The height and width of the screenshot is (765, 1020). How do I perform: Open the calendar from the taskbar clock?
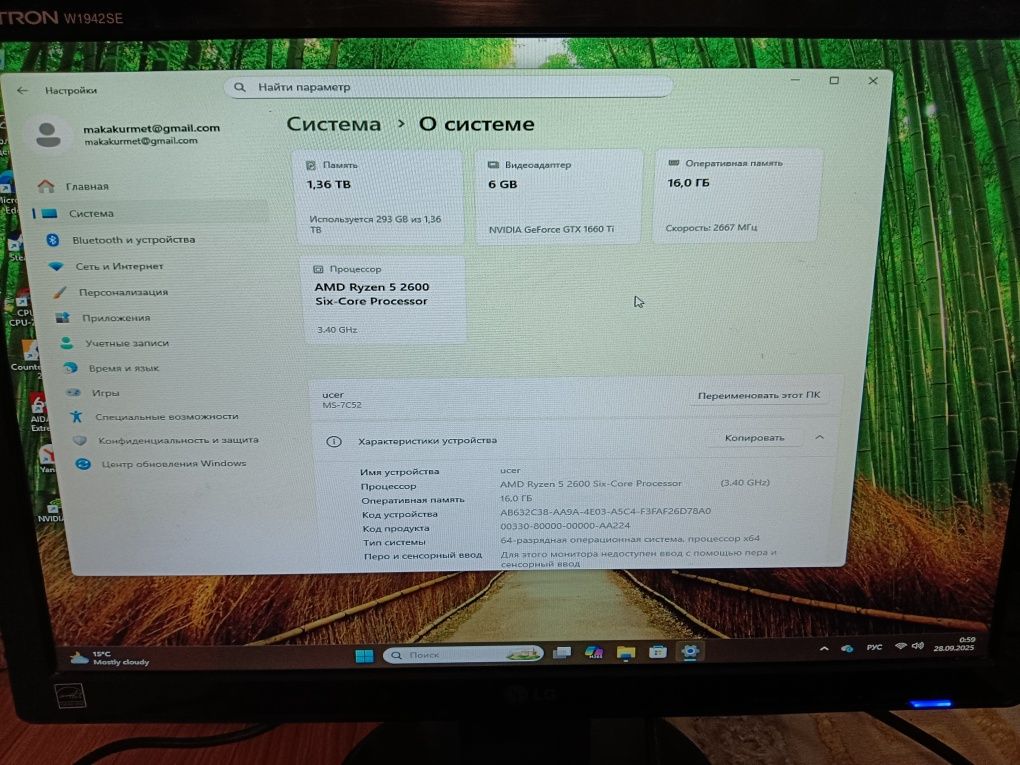point(954,644)
